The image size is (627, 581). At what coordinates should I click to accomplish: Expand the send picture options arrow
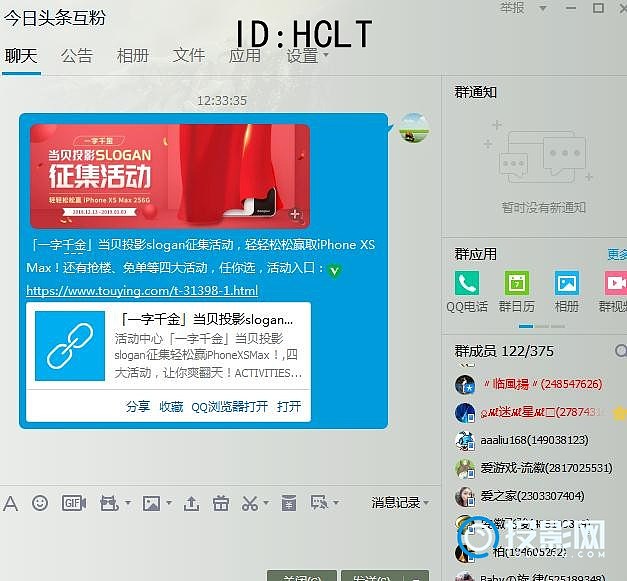pos(170,502)
